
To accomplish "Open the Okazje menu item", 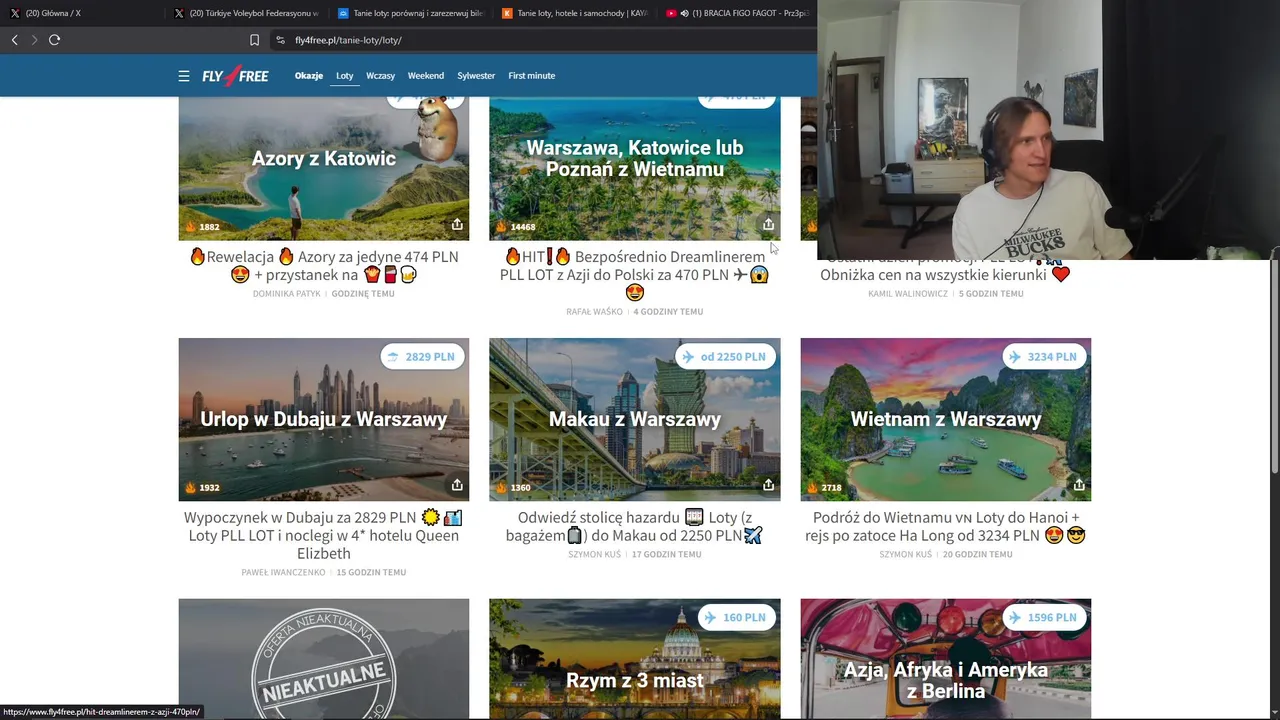I will (x=309, y=76).
